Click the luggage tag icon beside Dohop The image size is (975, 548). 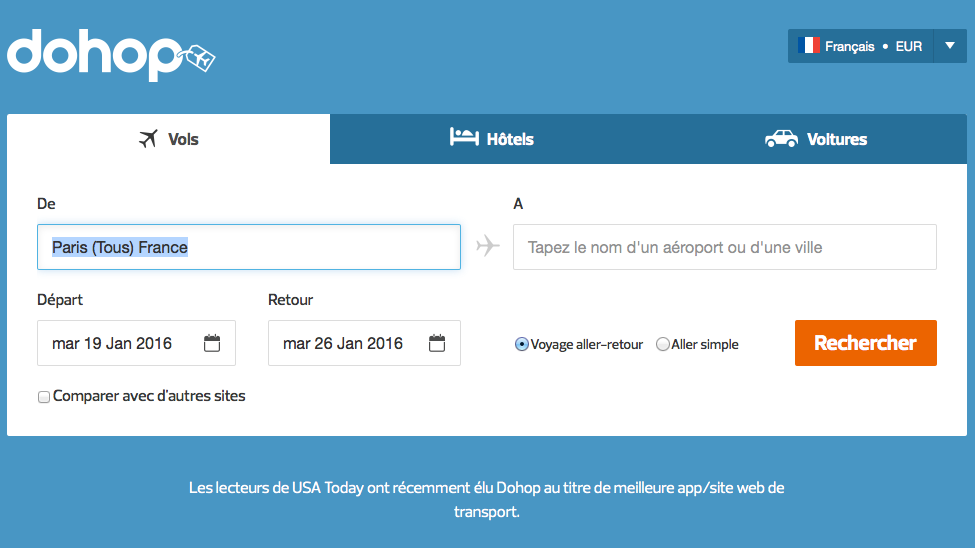coord(198,58)
